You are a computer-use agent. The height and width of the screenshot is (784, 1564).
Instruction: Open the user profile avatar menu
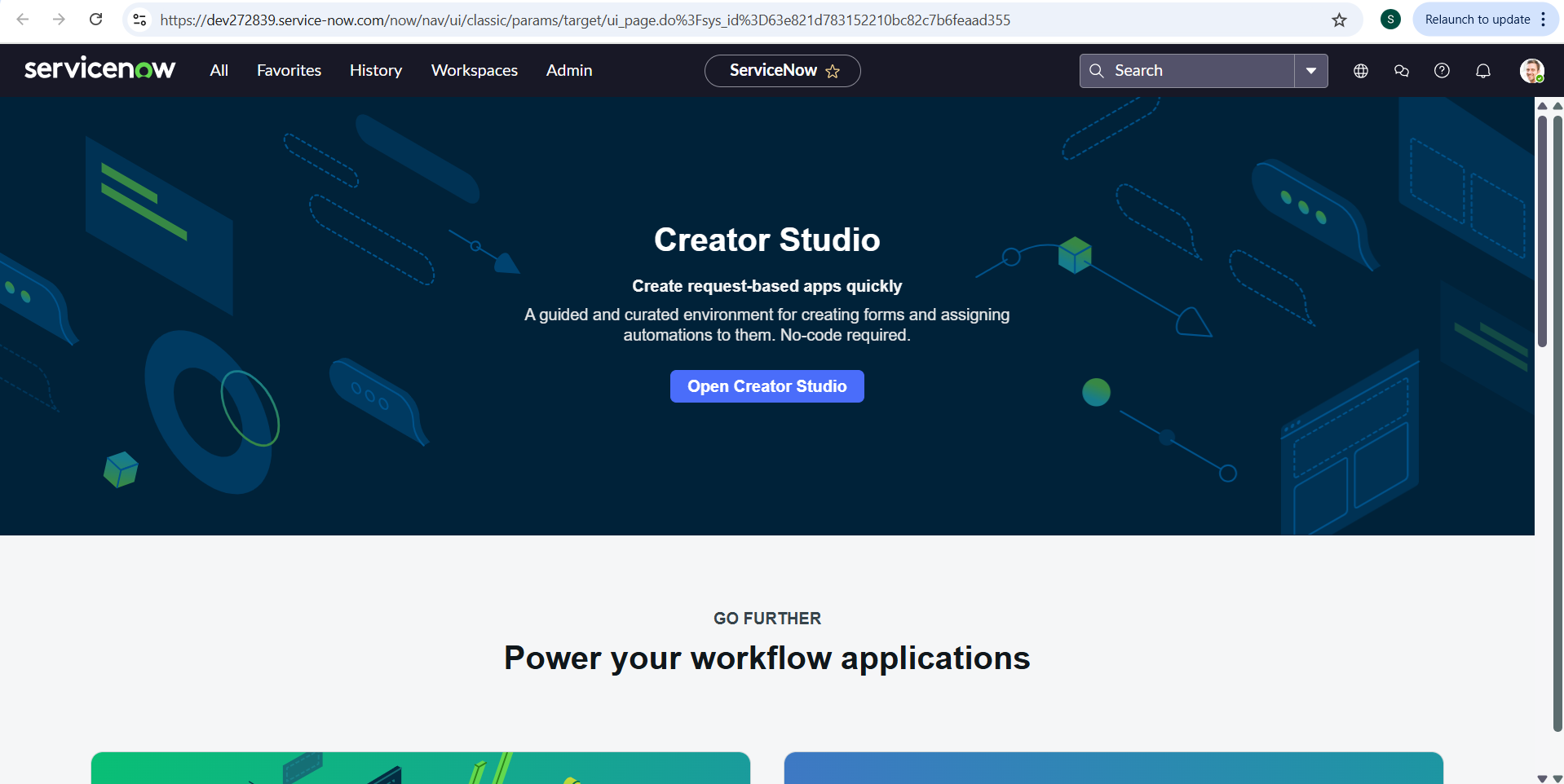(x=1531, y=71)
